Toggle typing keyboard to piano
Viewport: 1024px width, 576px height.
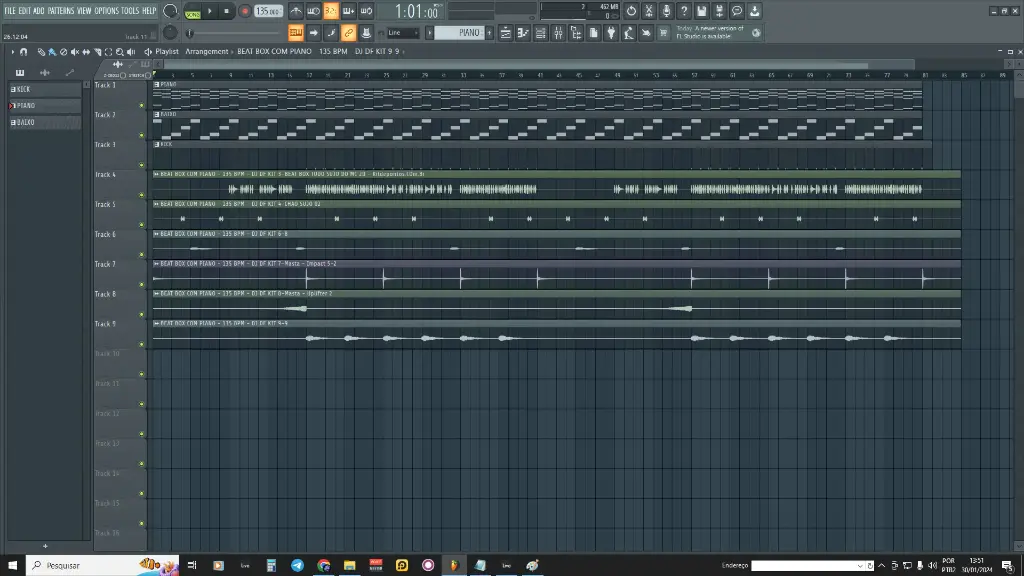tap(296, 33)
